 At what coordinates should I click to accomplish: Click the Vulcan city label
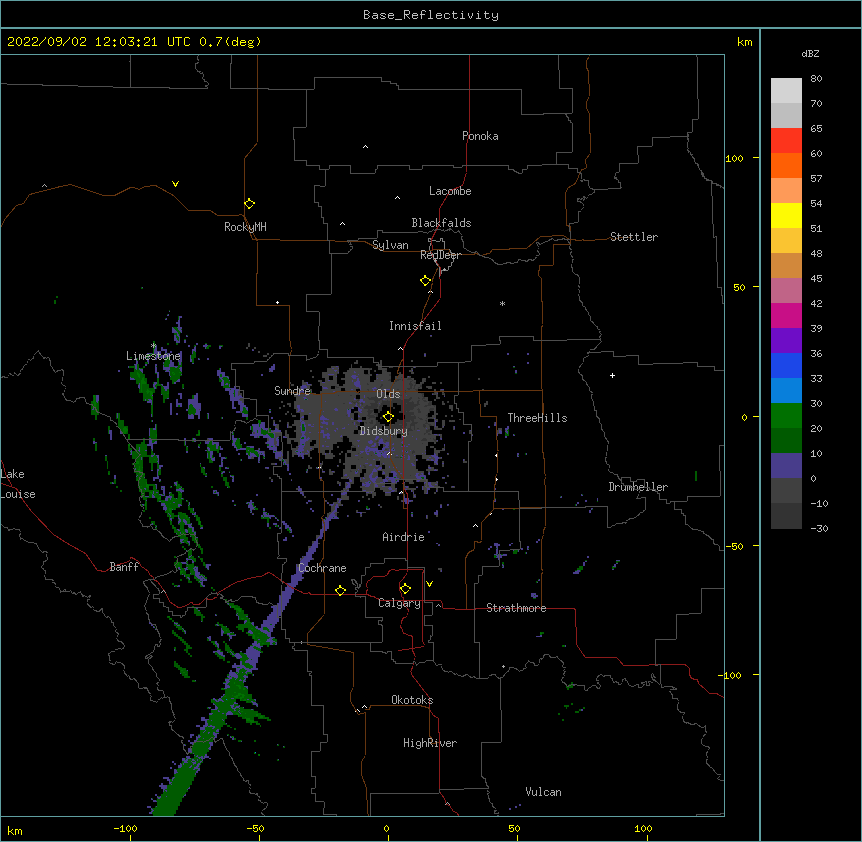[x=543, y=792]
